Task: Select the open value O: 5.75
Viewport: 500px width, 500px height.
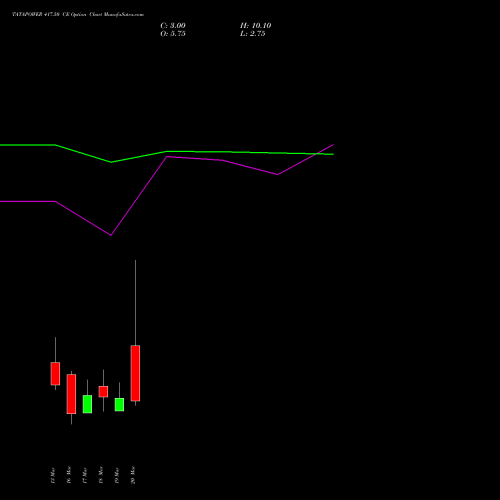Action: (173, 34)
